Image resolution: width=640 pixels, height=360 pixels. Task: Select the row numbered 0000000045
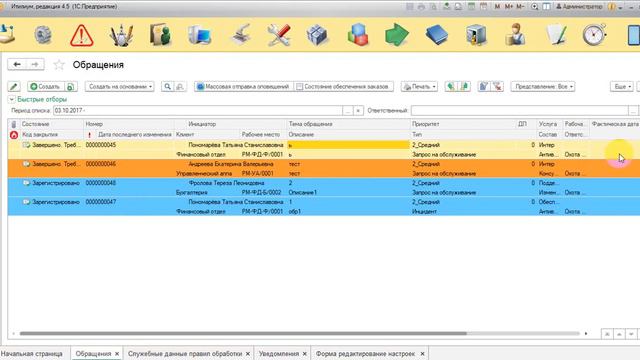(323, 149)
